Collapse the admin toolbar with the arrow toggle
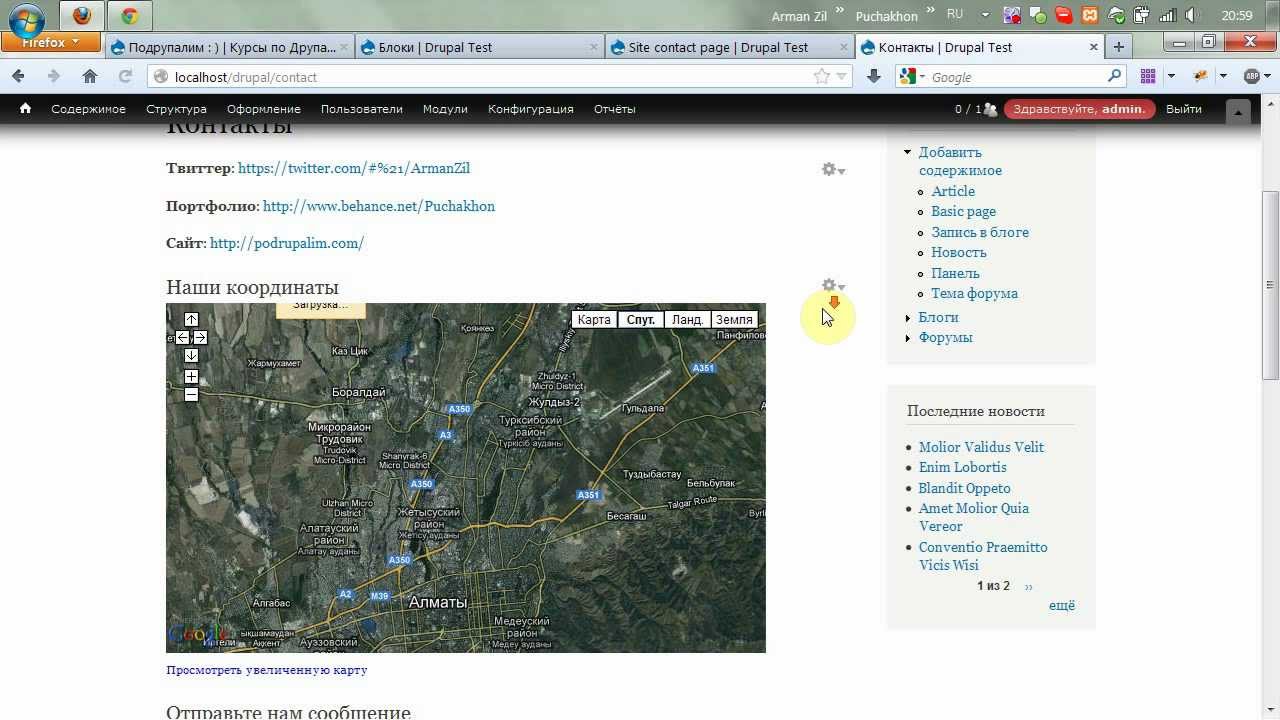1280x720 pixels. pos(1238,111)
